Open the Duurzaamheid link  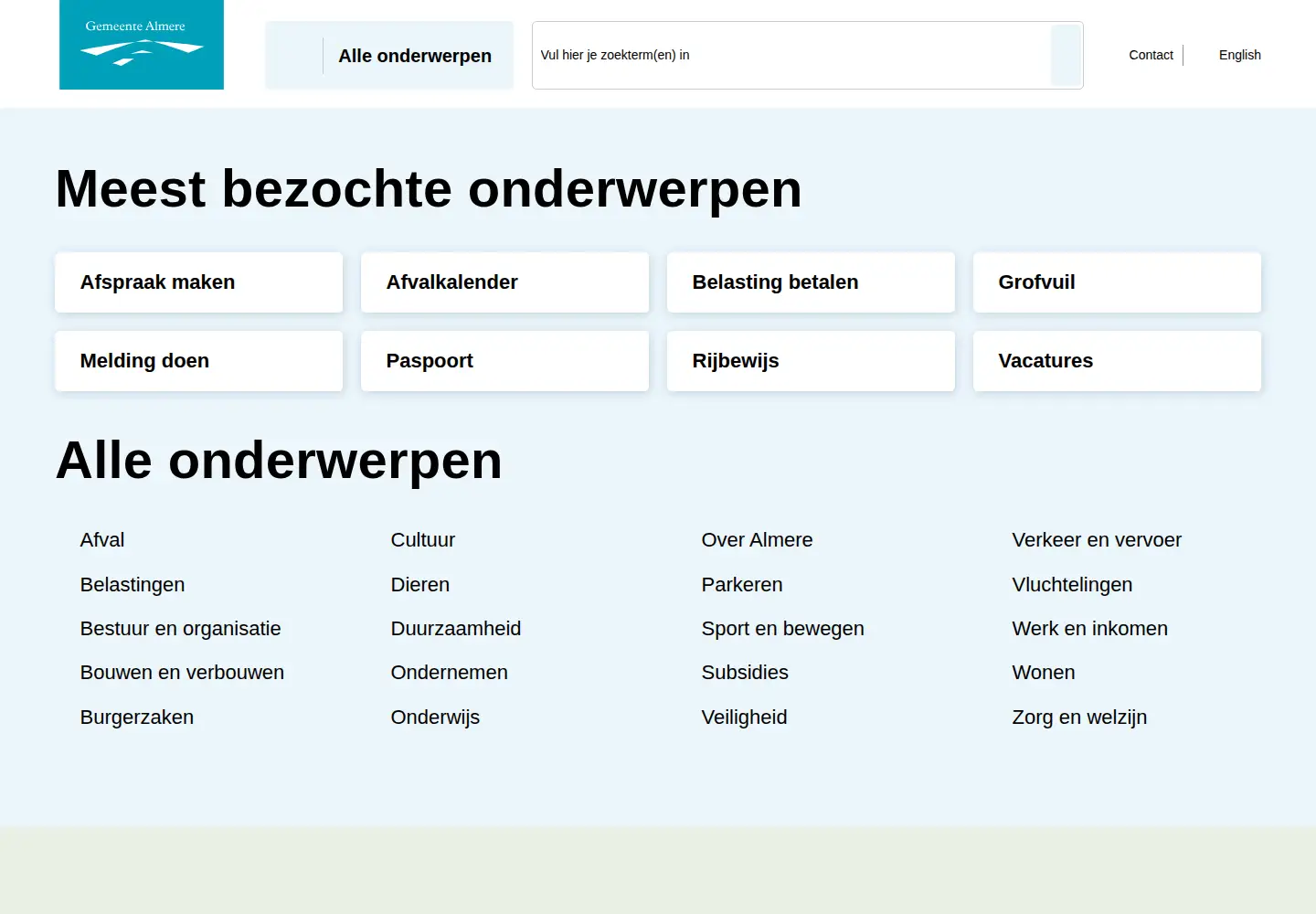[456, 629]
